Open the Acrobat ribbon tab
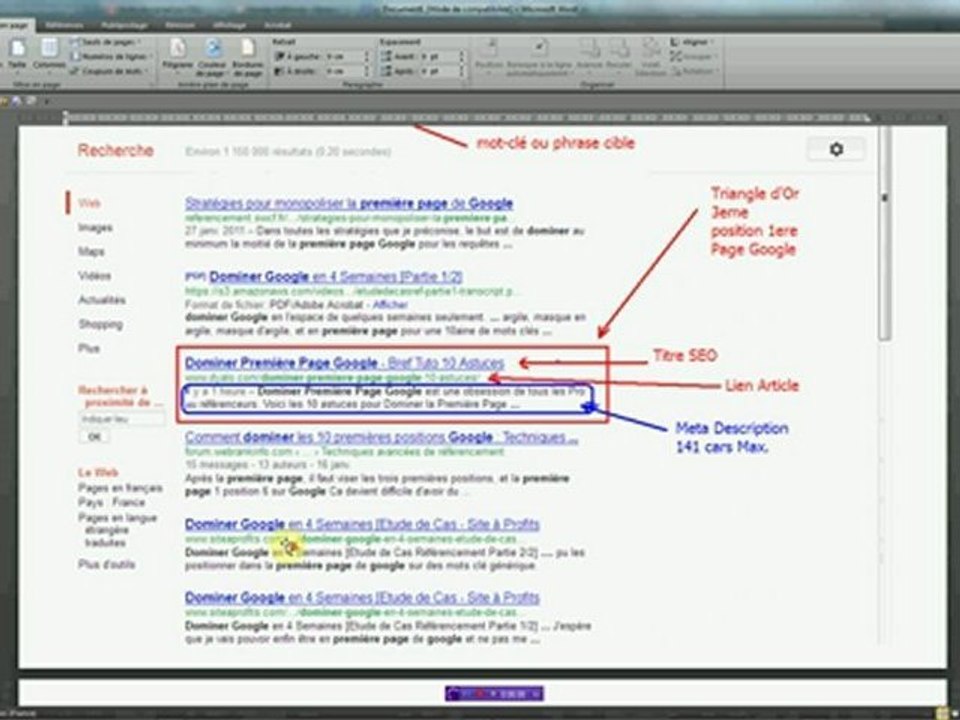960x720 pixels. point(277,26)
